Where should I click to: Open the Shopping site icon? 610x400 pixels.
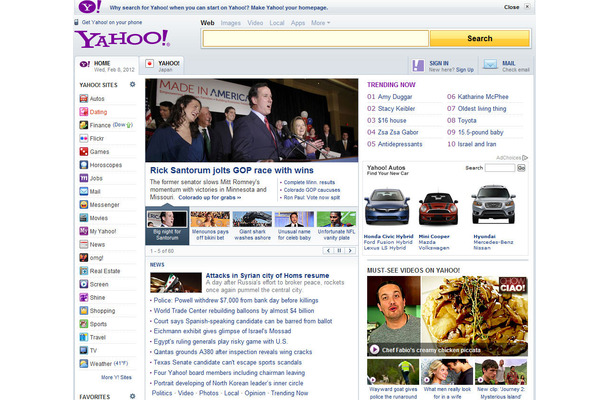coord(84,311)
